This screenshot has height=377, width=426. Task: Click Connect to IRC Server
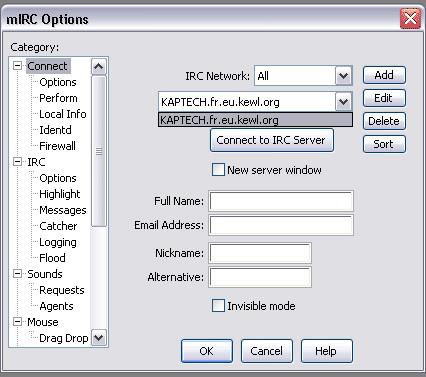(272, 140)
